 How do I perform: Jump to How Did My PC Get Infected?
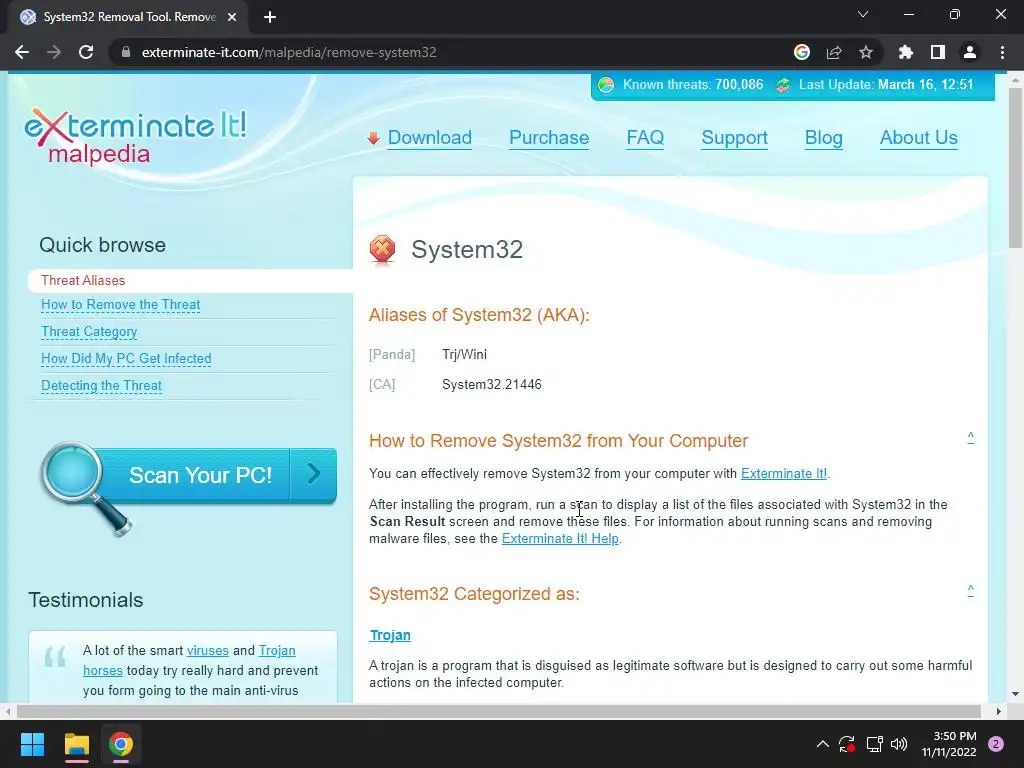click(126, 359)
